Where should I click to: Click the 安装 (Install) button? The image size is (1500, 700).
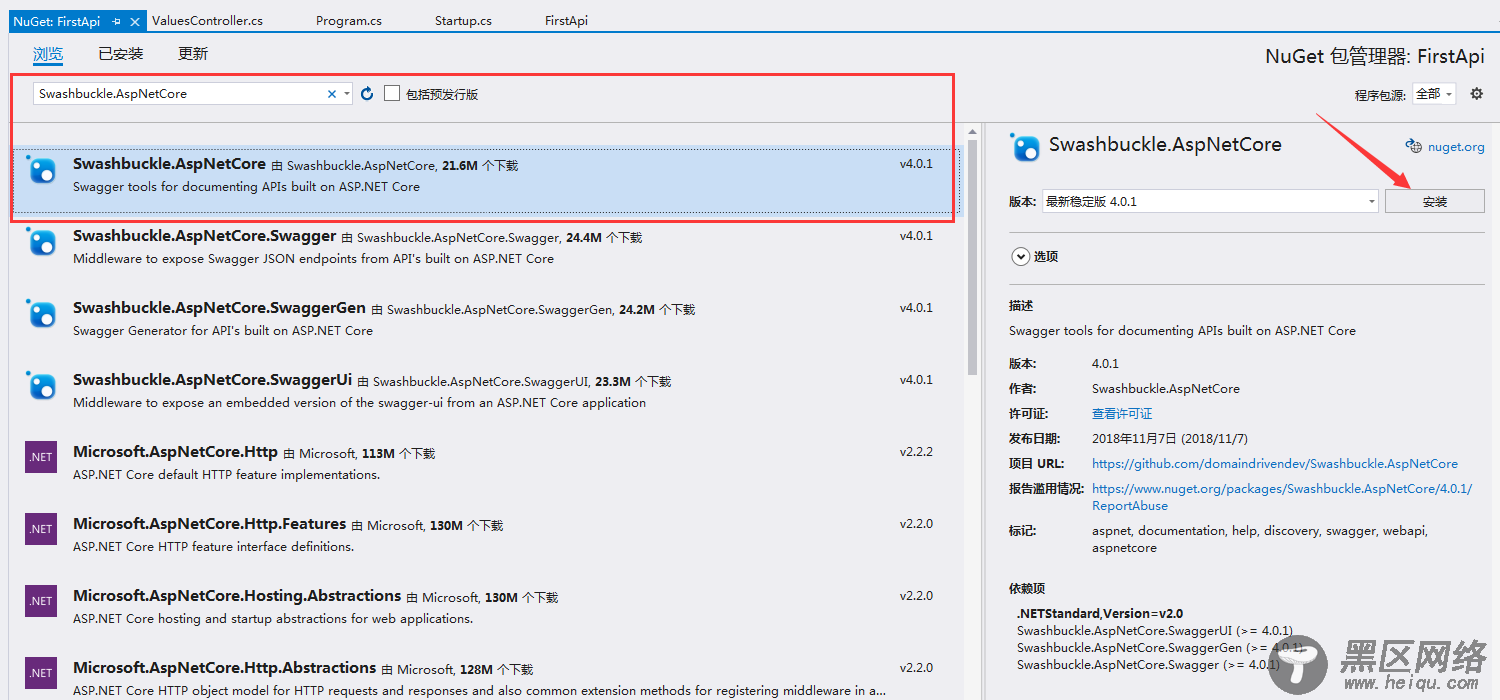[x=1434, y=201]
